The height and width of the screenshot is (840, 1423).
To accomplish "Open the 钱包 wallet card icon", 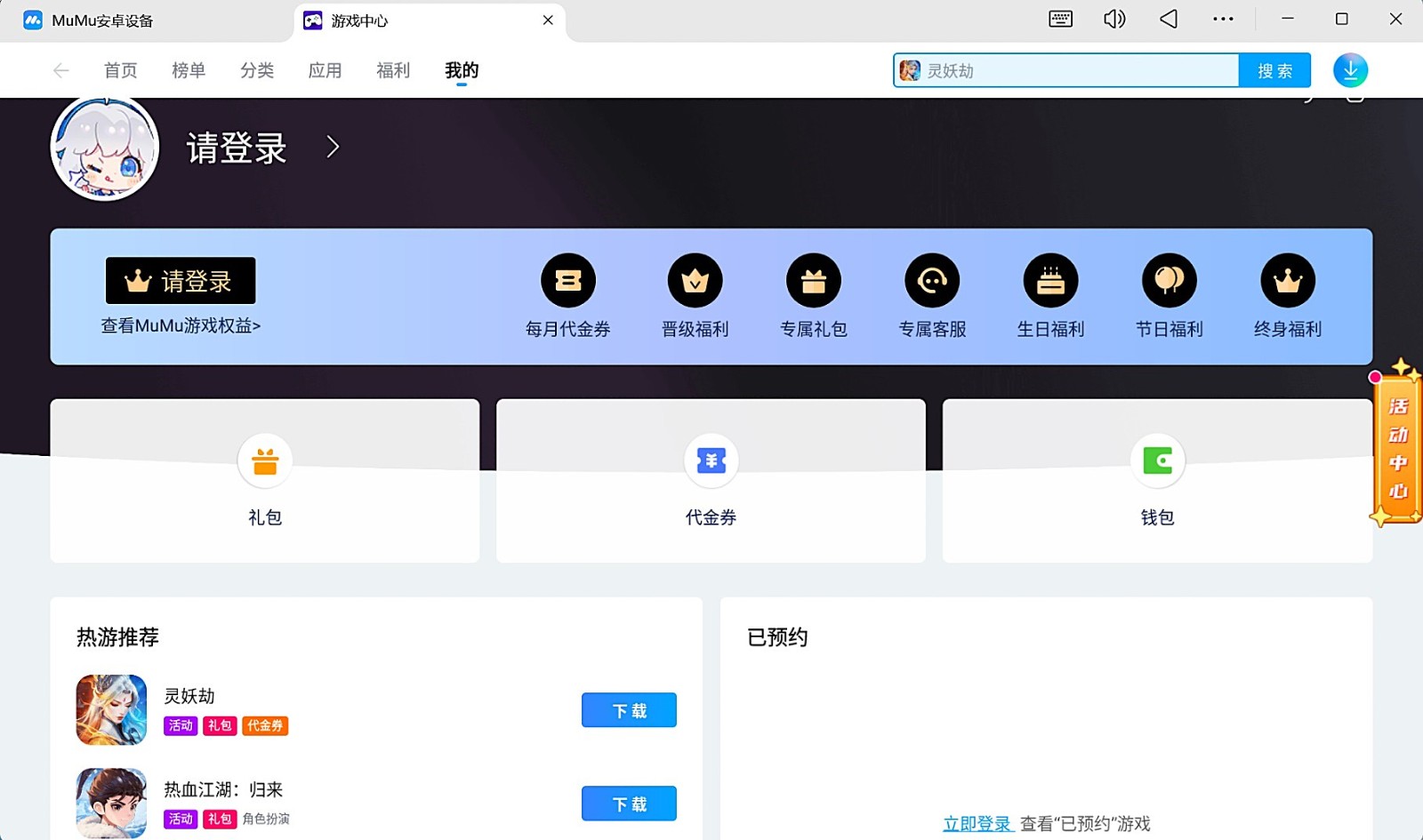I will click(1156, 461).
